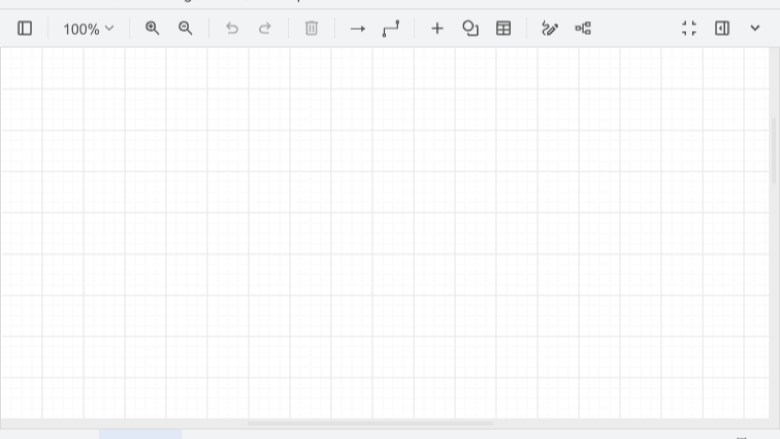Click the trash delete icon
Viewport: 780px width, 439px height.
pyautogui.click(x=311, y=28)
